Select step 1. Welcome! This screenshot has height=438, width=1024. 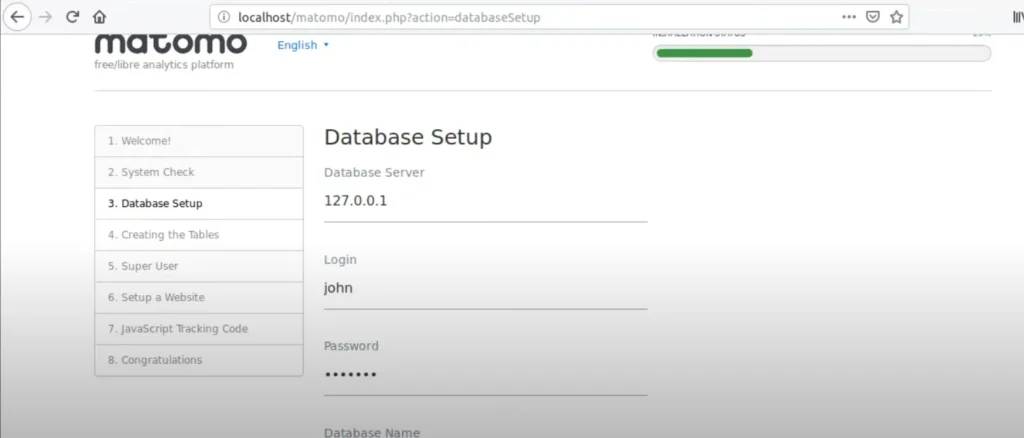(x=199, y=141)
